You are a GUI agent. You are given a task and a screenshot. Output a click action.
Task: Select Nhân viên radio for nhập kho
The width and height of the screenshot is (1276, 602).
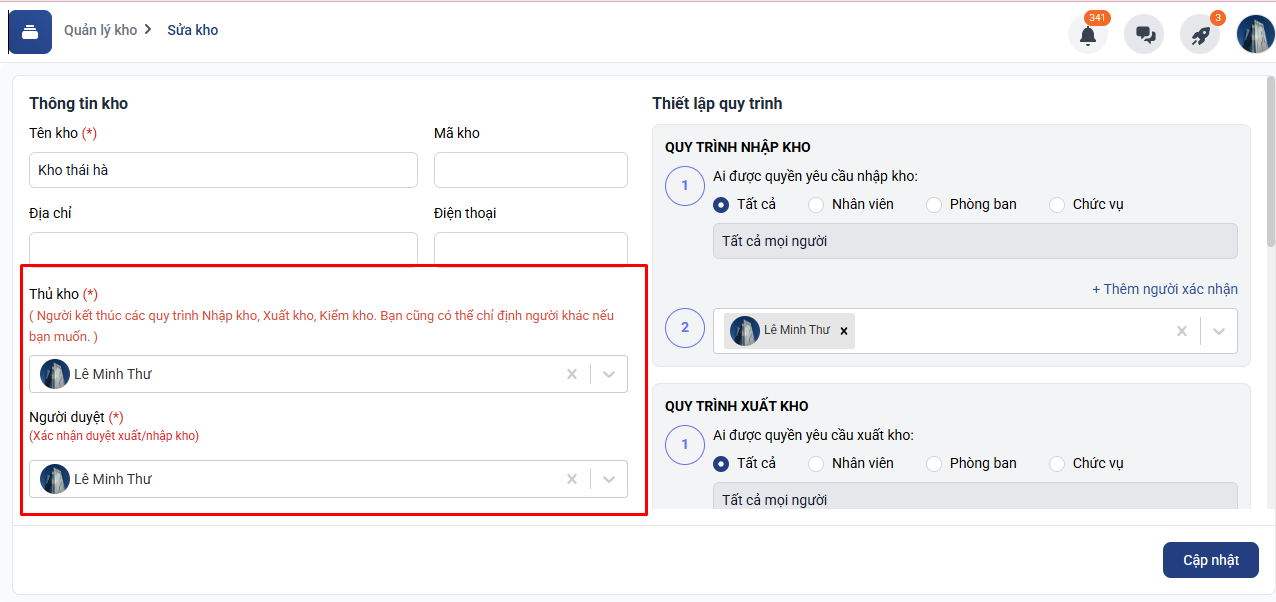click(816, 204)
